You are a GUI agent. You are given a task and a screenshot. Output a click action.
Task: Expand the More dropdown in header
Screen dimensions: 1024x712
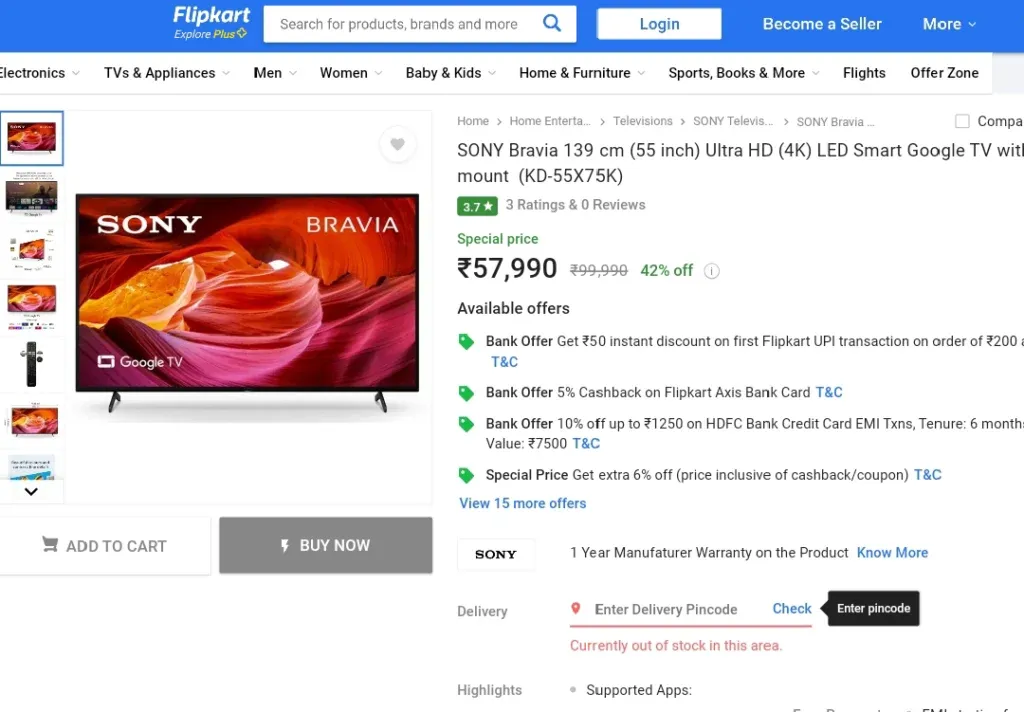tap(948, 24)
